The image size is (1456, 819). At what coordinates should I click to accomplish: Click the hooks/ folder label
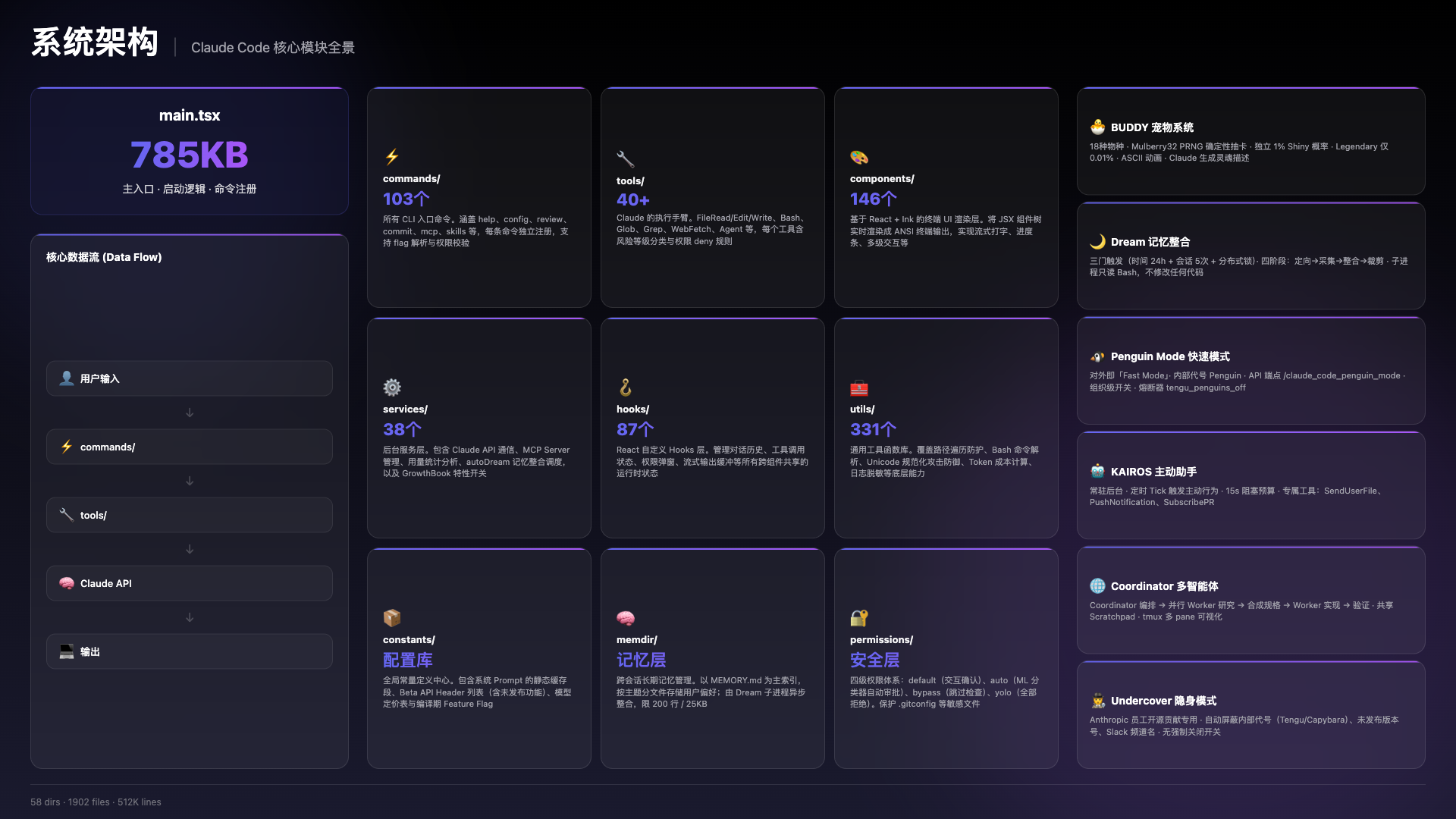[x=632, y=409]
